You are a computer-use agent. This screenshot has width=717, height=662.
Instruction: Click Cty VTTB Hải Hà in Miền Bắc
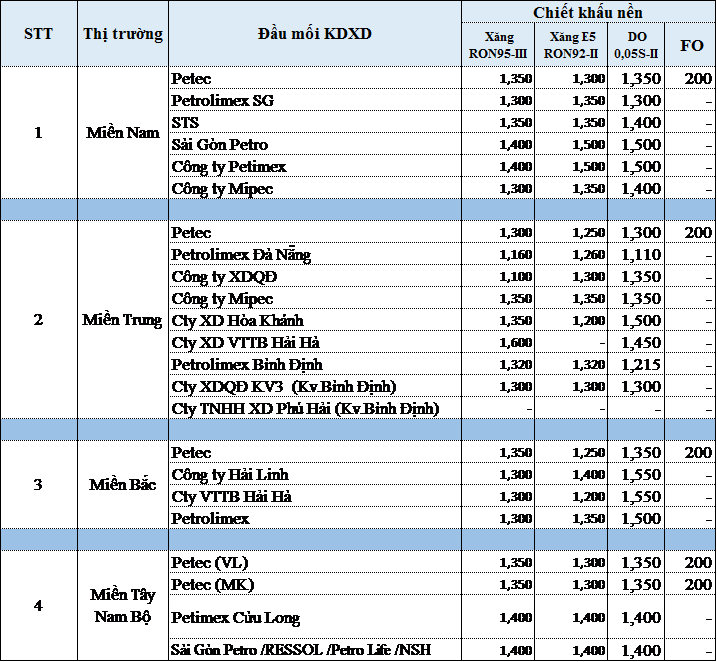point(315,496)
